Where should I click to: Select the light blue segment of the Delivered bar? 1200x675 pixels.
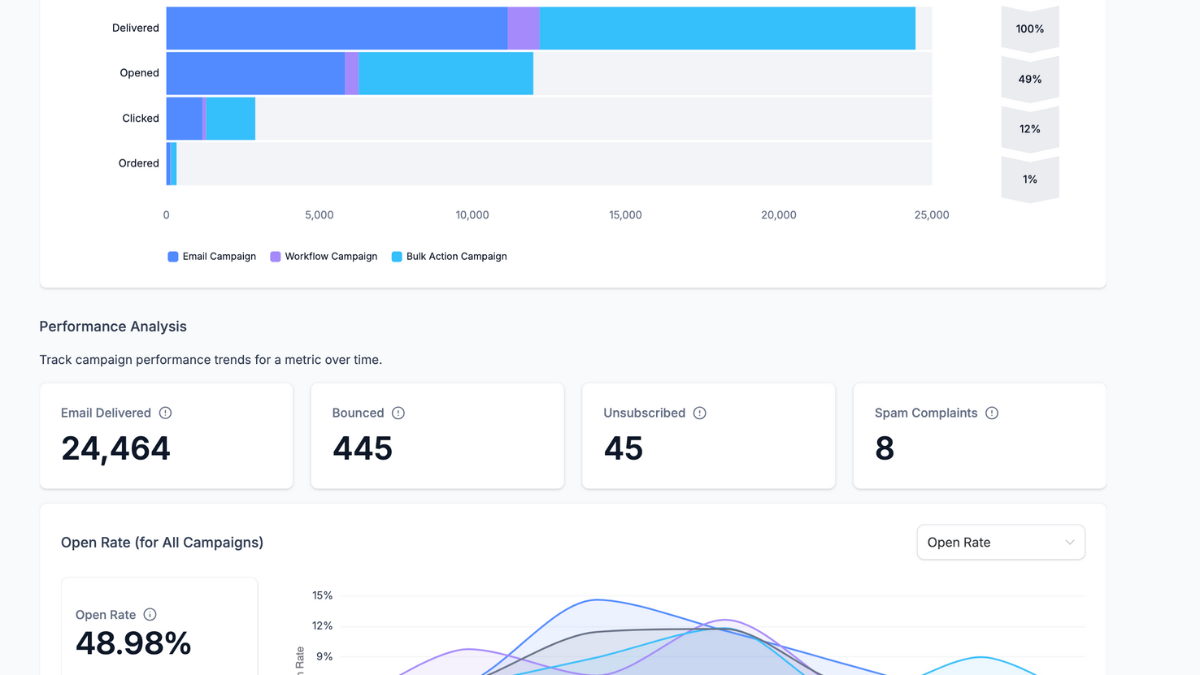(727, 28)
